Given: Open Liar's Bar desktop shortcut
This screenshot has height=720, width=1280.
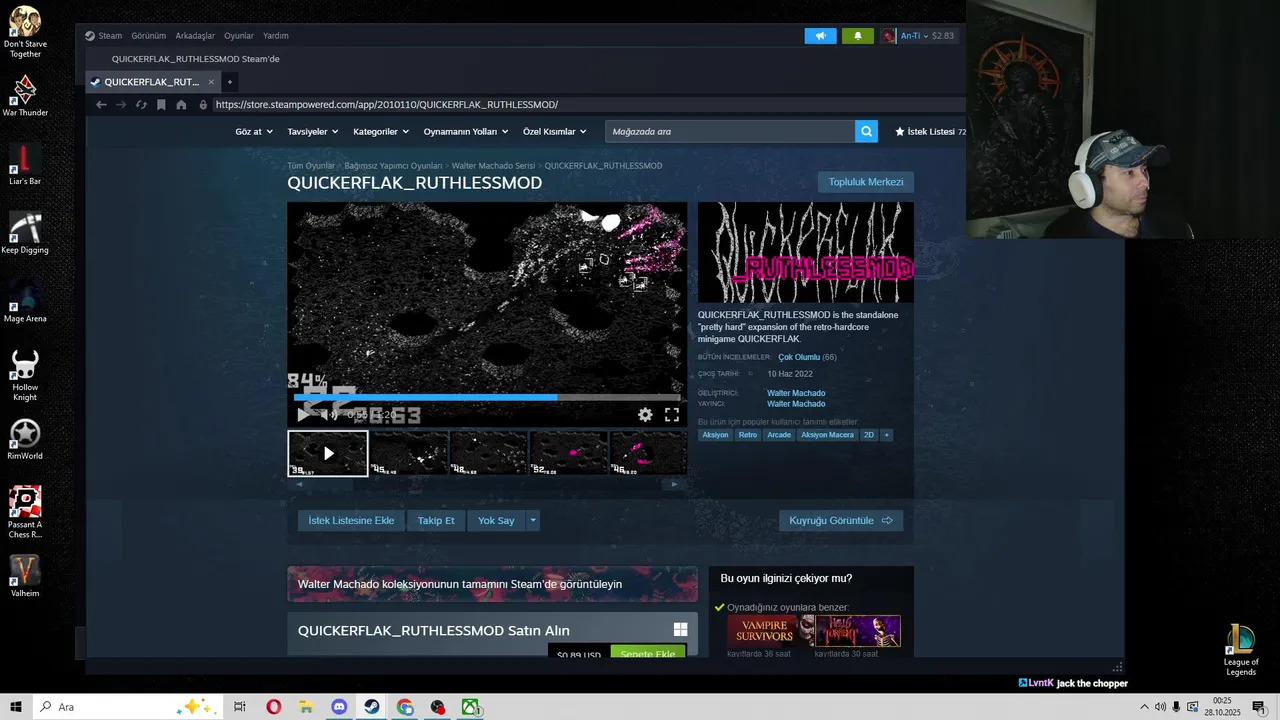Looking at the screenshot, I should (x=25, y=164).
